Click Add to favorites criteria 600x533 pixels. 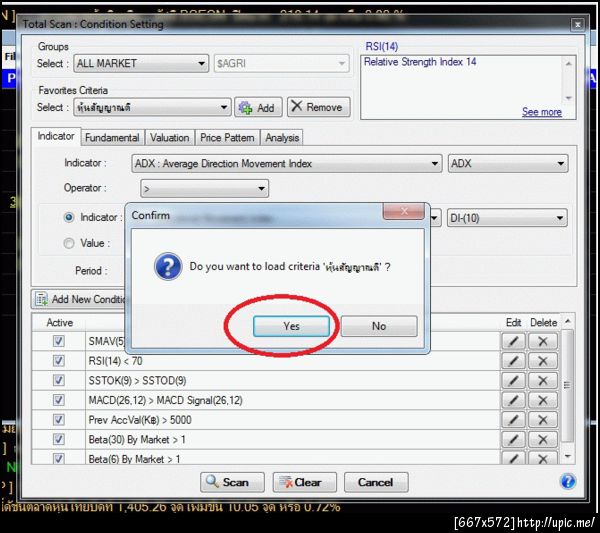[x=258, y=107]
